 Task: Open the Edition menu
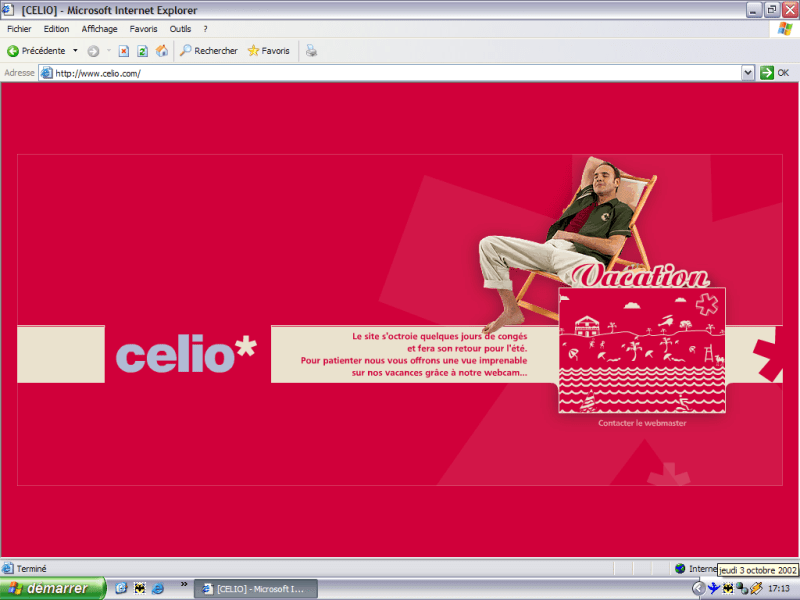tap(56, 29)
